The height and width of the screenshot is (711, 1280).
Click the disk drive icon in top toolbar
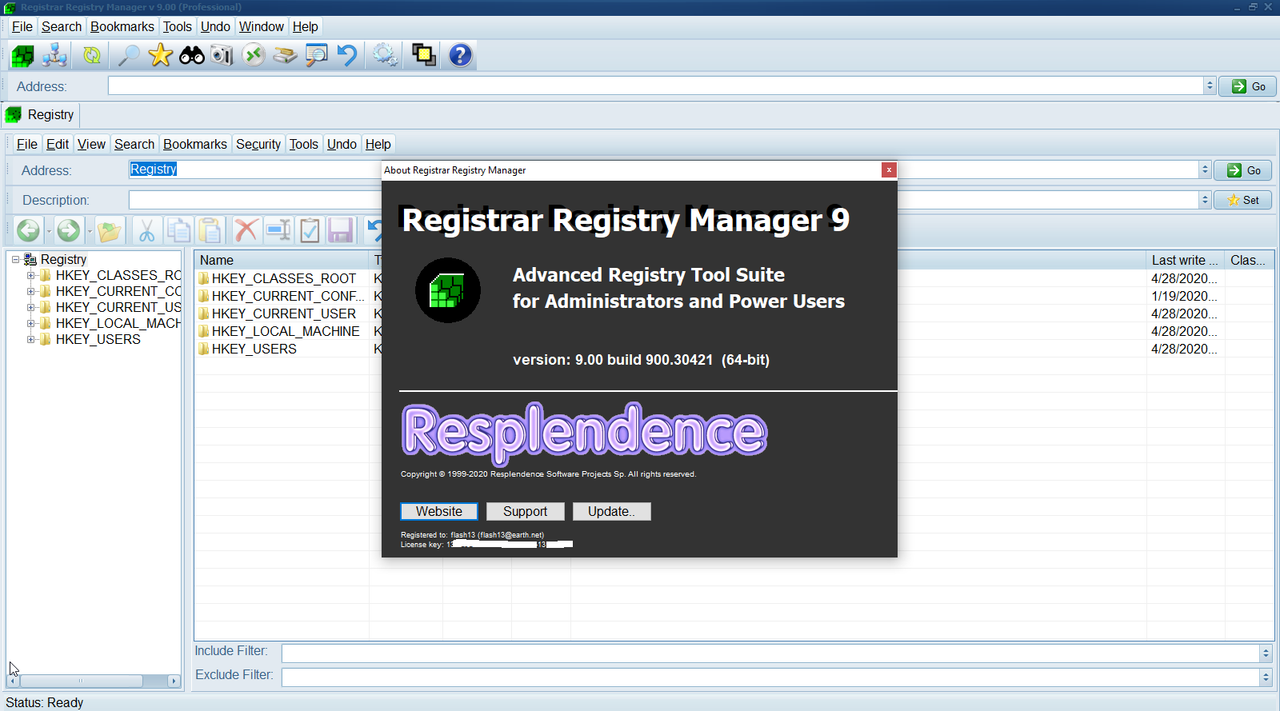(286, 56)
